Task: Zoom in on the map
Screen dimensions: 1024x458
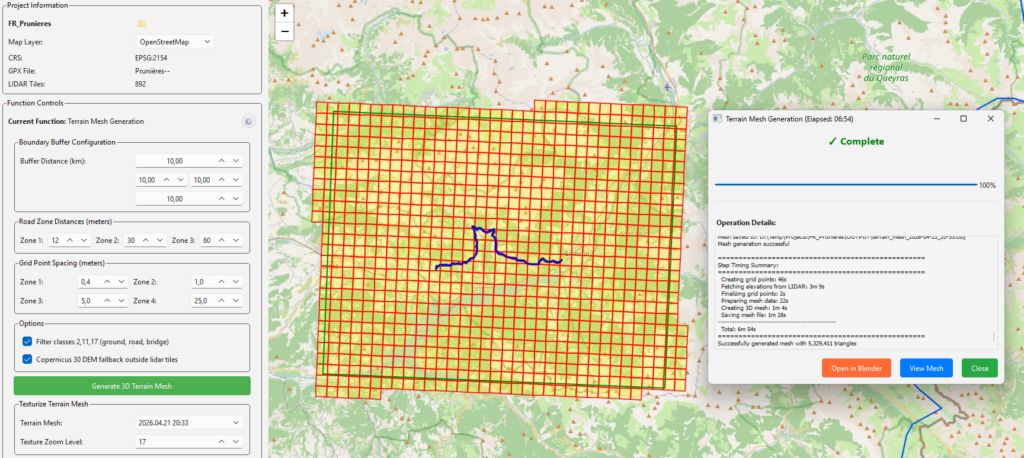Action: click(284, 14)
